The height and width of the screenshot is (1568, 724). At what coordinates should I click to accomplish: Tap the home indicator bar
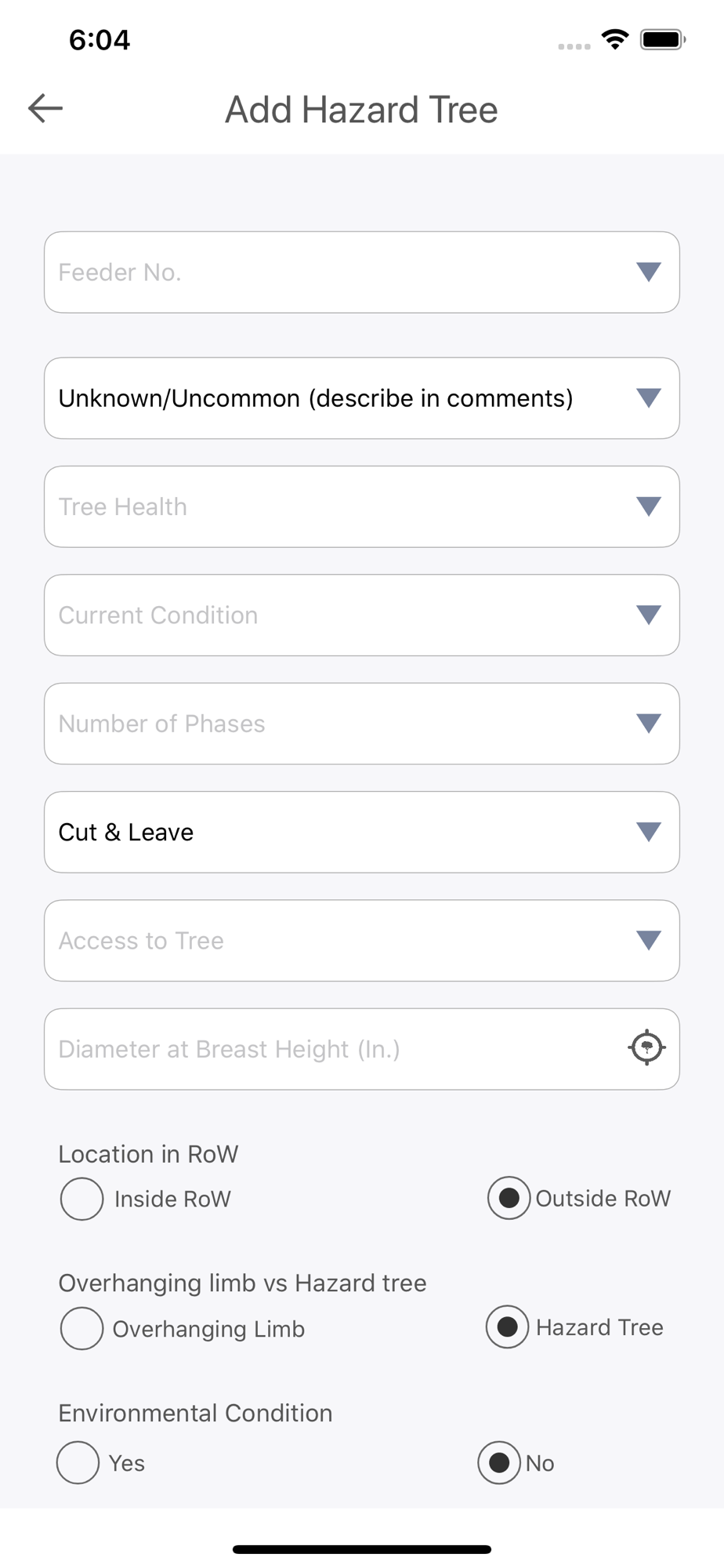click(362, 1549)
